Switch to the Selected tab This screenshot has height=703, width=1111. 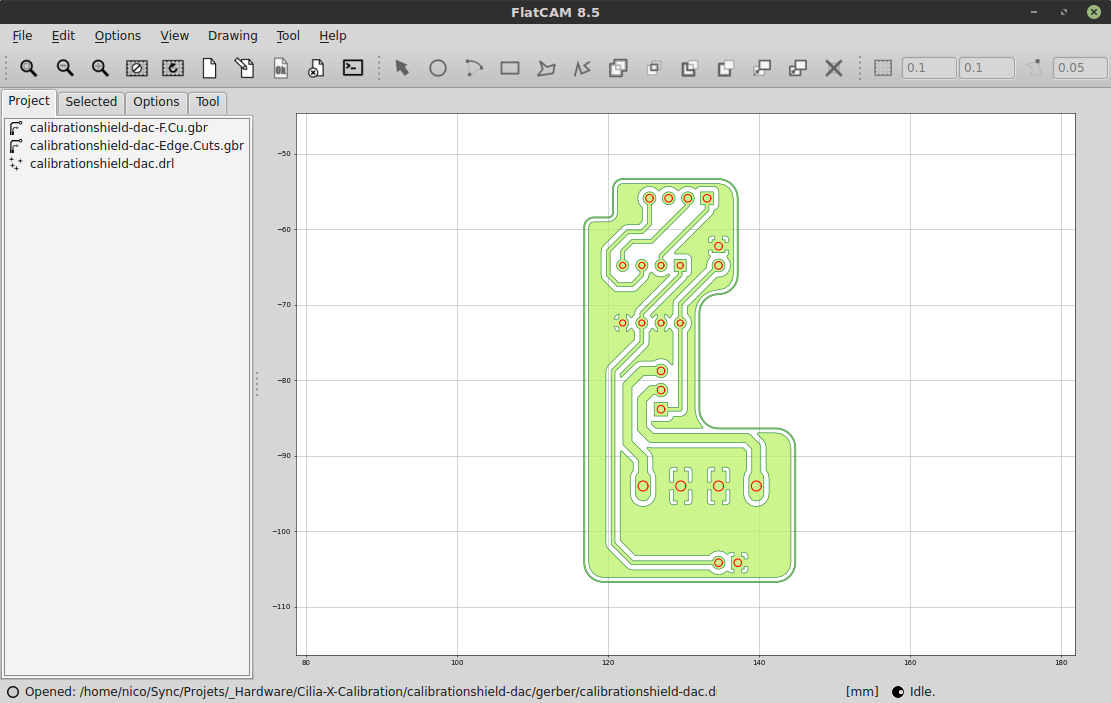pos(91,102)
